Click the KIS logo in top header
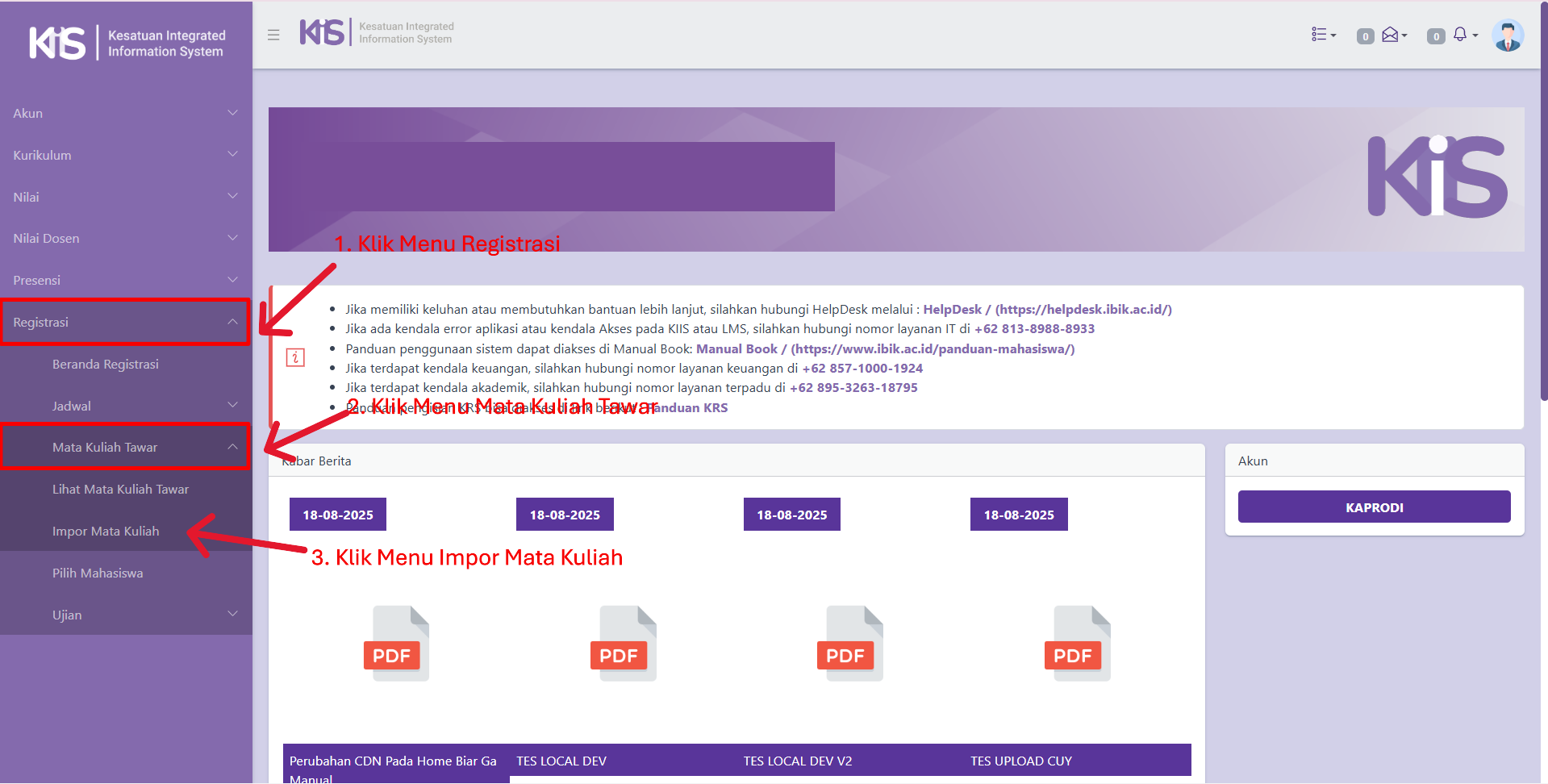Screen dimensions: 1548x784 click(323, 32)
